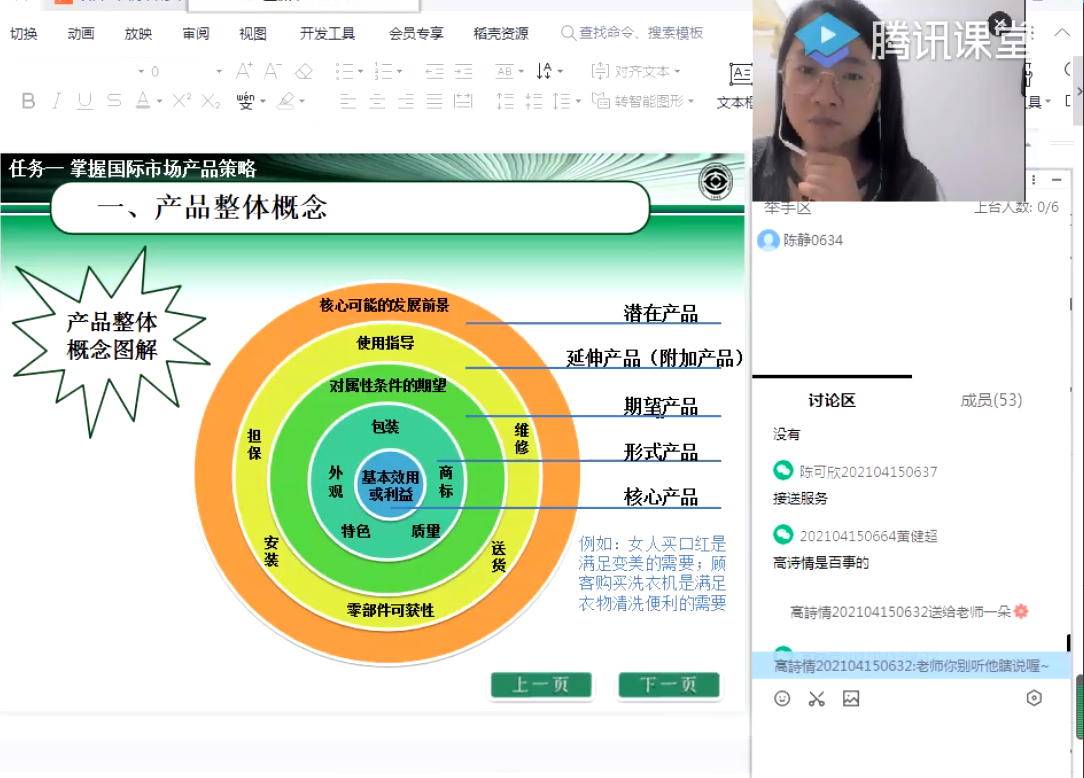Screen dimensions: 1084x778
Task: Switch to the 成员(53) tab
Action: click(991, 400)
